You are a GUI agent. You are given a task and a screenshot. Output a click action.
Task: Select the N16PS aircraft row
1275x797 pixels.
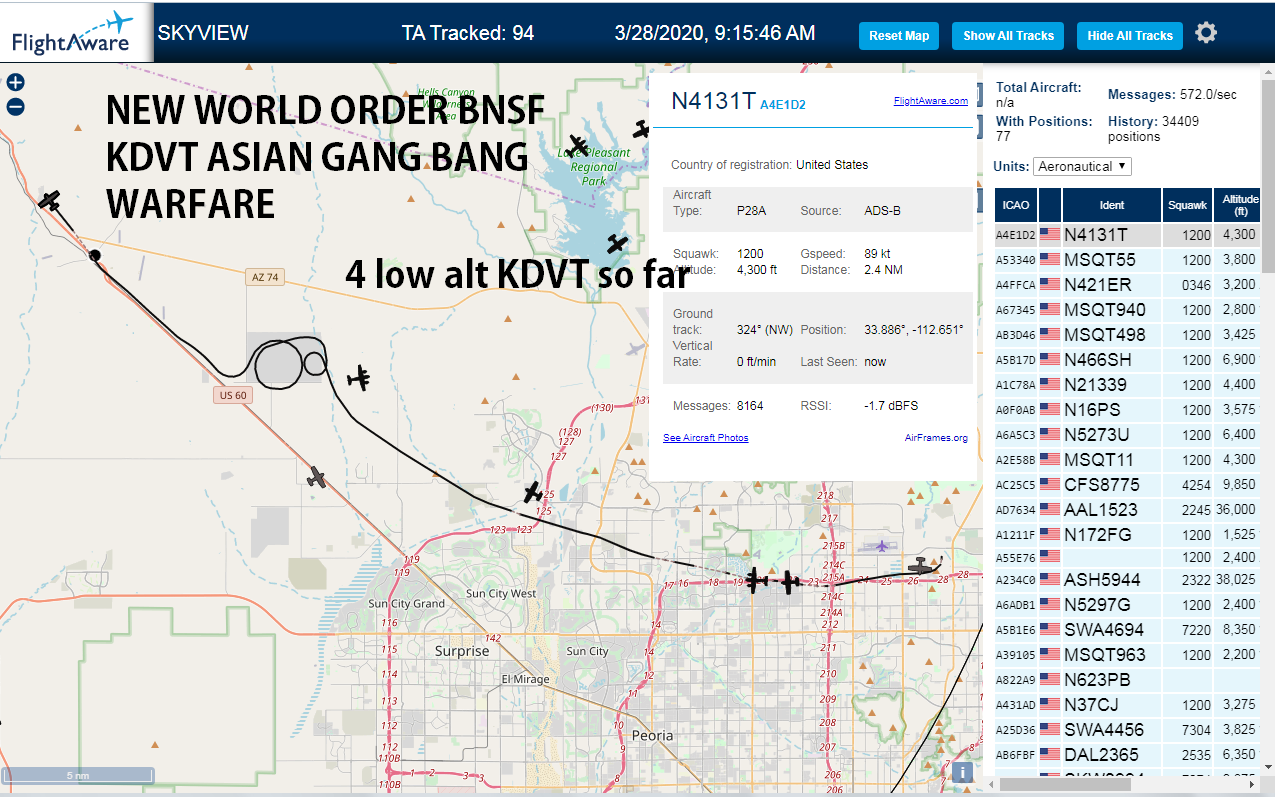click(x=1128, y=410)
